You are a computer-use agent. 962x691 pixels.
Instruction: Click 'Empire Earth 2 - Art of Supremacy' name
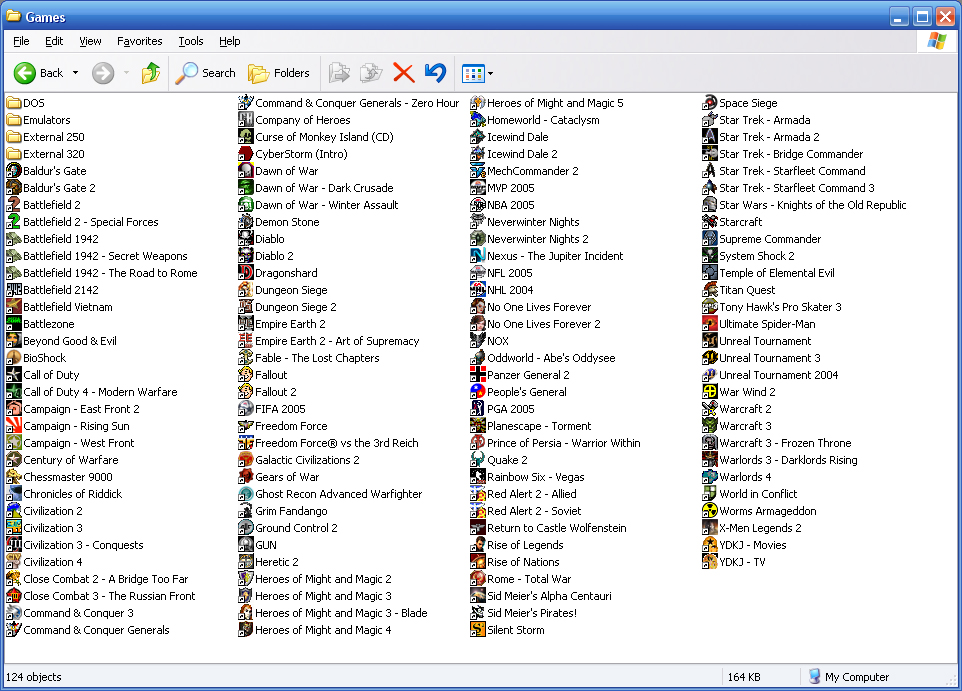click(x=337, y=341)
